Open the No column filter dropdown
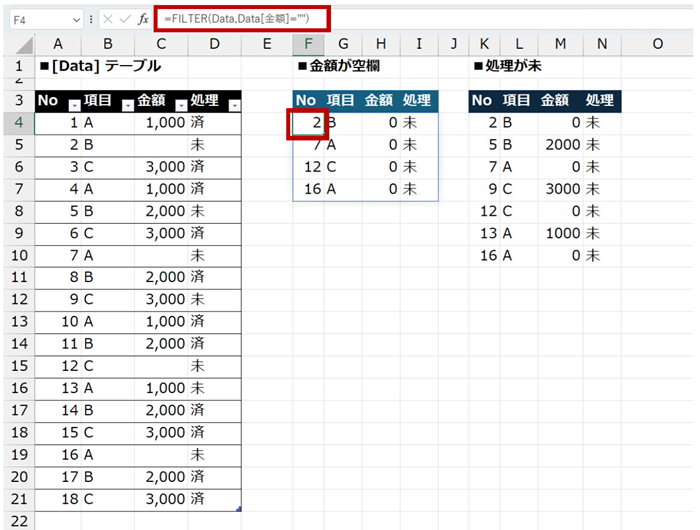The image size is (700, 530). point(73,105)
